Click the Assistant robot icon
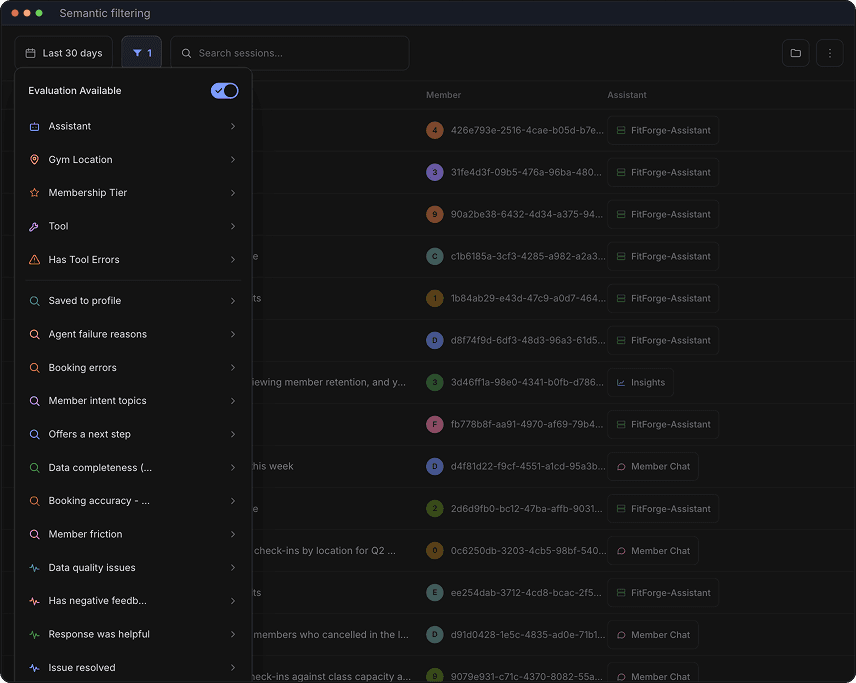Image resolution: width=856 pixels, height=683 pixels. pos(34,127)
